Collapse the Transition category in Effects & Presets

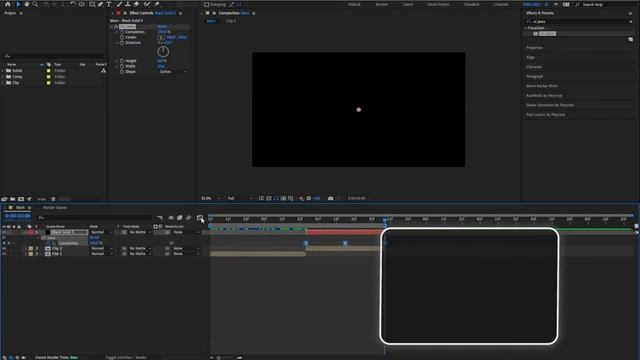click(x=526, y=28)
